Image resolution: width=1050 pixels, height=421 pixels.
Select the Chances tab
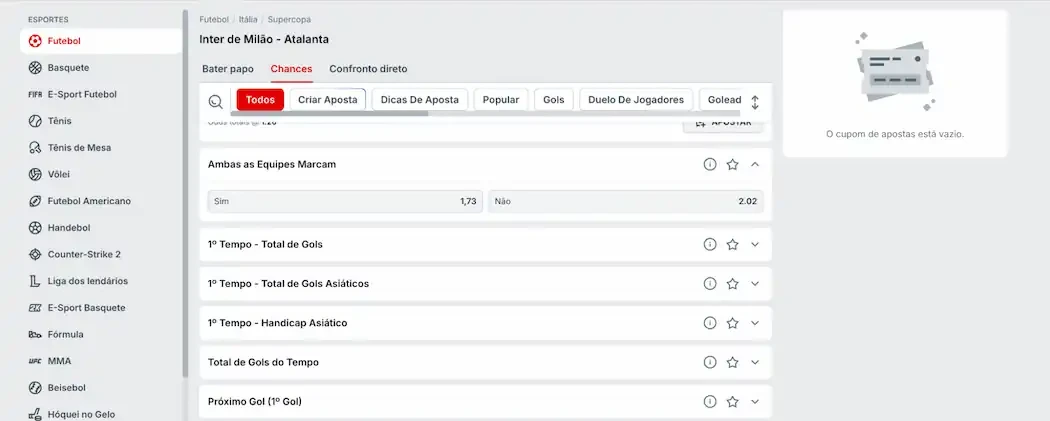coord(291,69)
